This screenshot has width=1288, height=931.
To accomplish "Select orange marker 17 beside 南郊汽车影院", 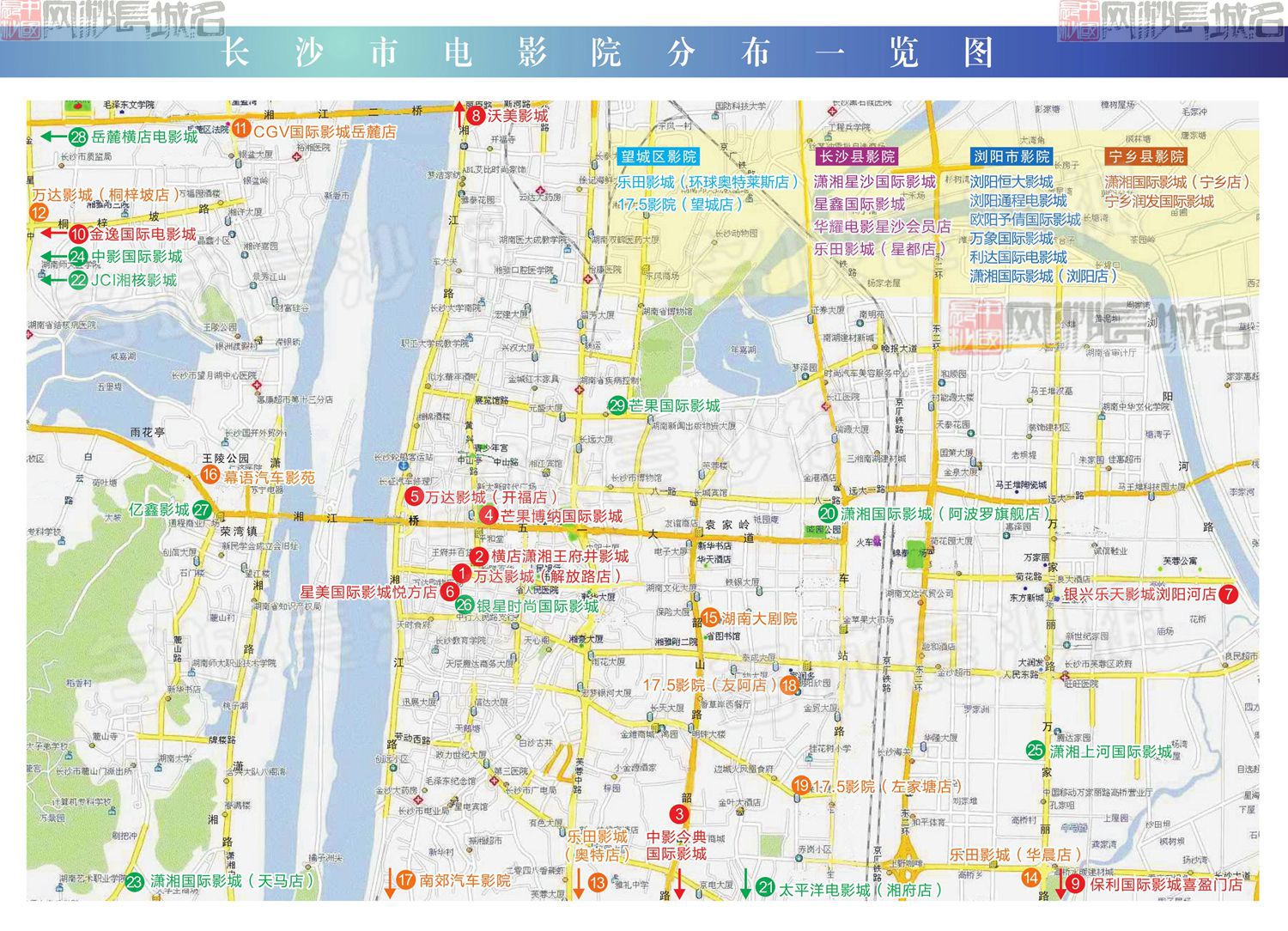I will 406,879.
